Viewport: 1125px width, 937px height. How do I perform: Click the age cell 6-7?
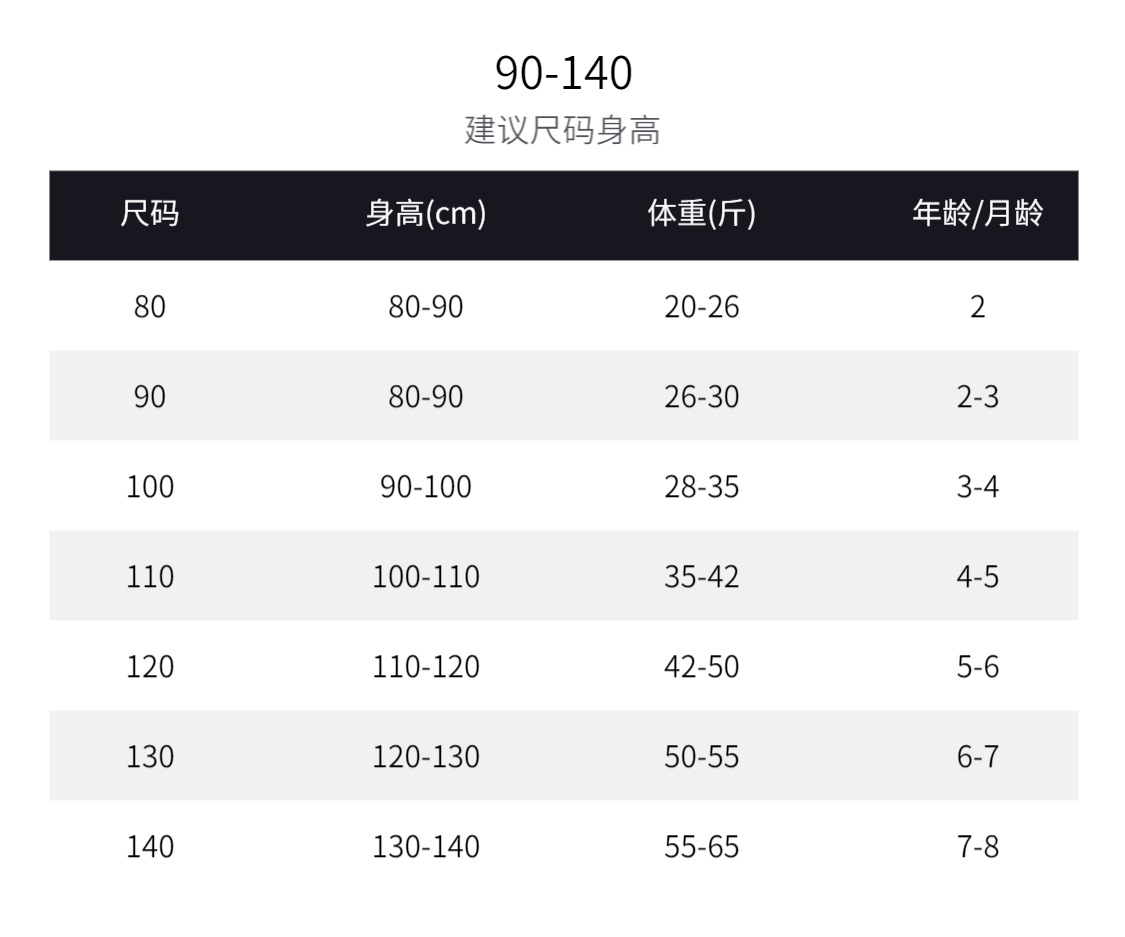(x=977, y=756)
